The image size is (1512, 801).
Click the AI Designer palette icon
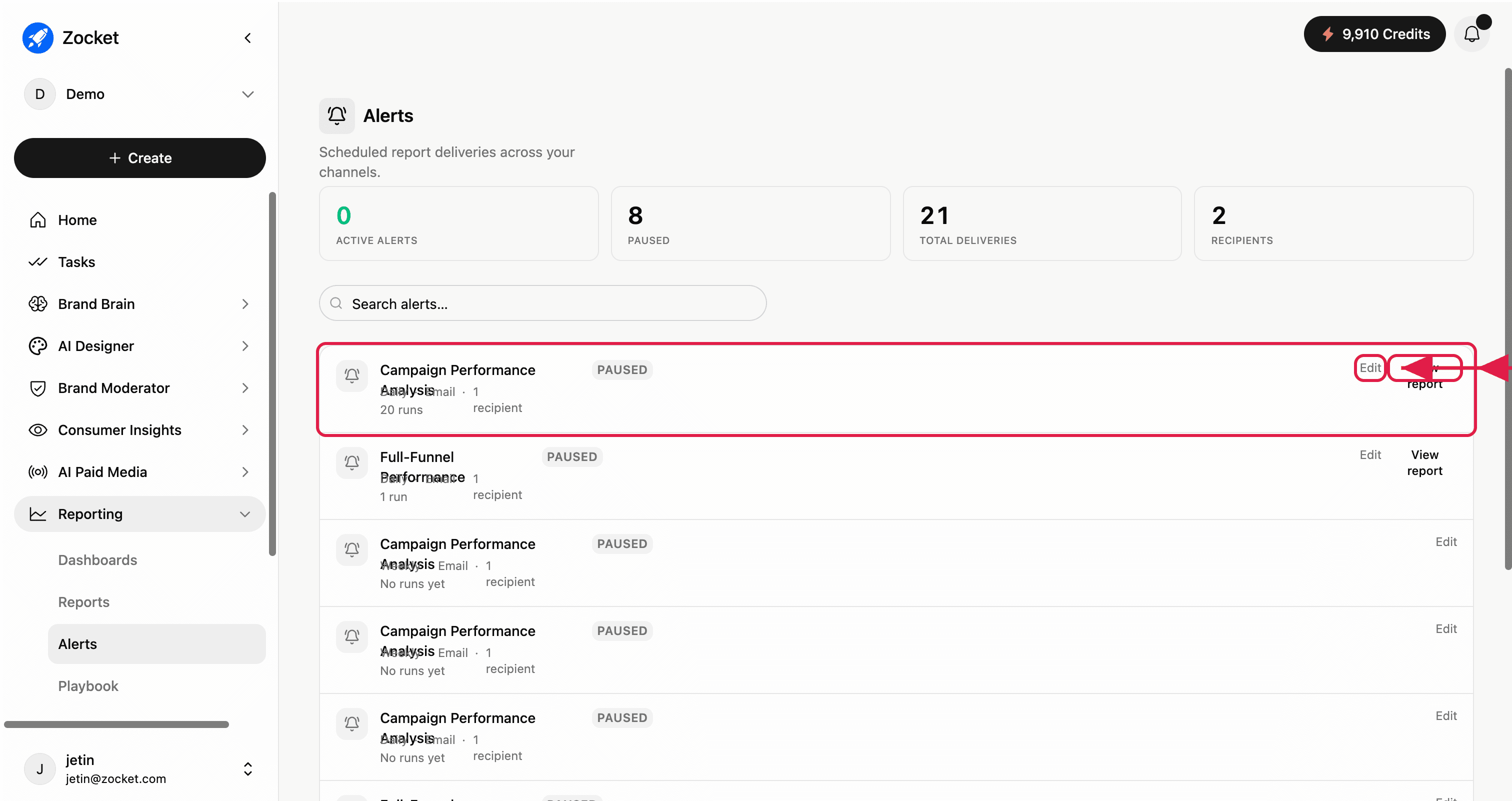(38, 346)
